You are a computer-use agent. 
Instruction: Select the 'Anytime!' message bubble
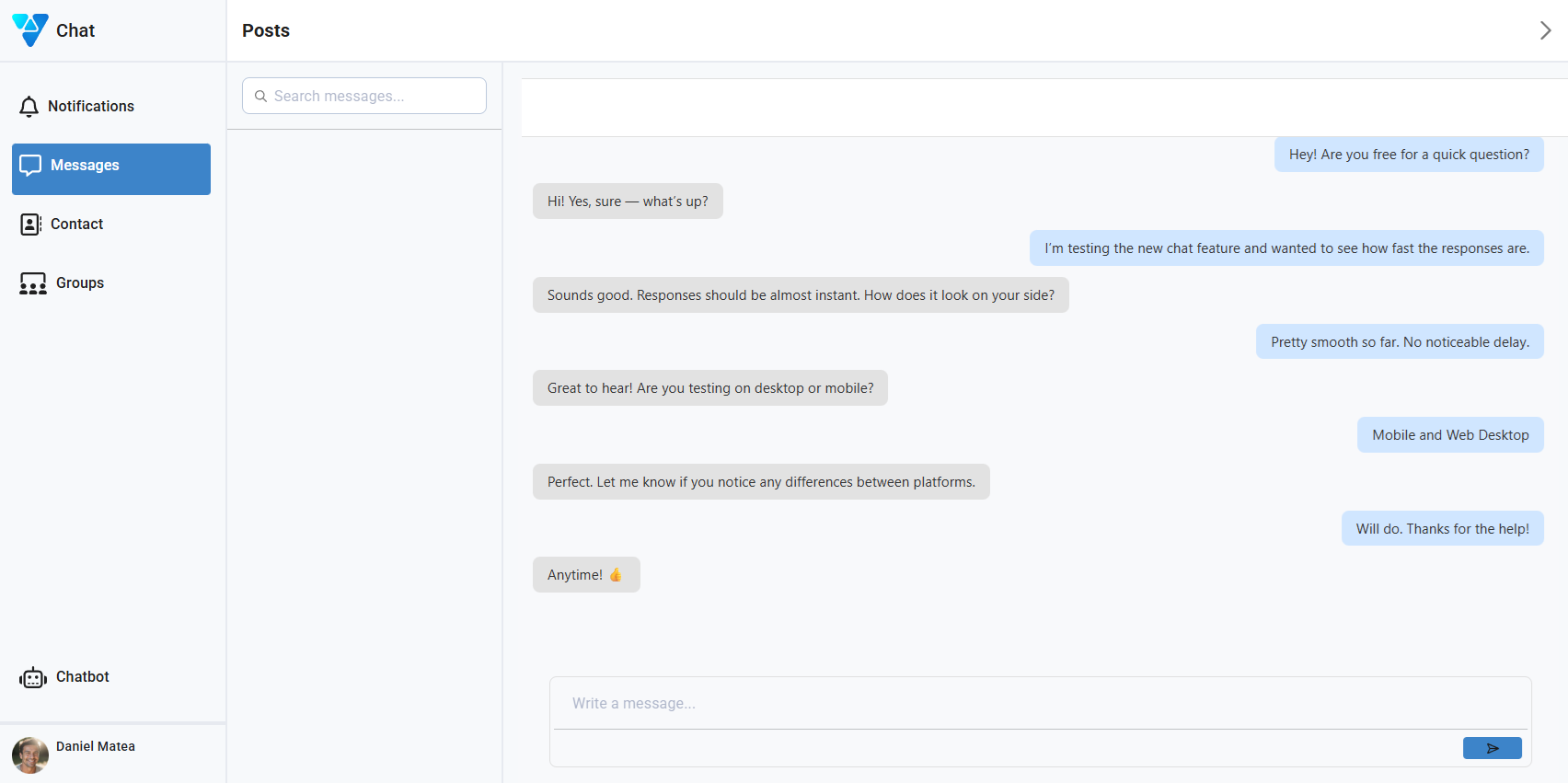(x=586, y=575)
